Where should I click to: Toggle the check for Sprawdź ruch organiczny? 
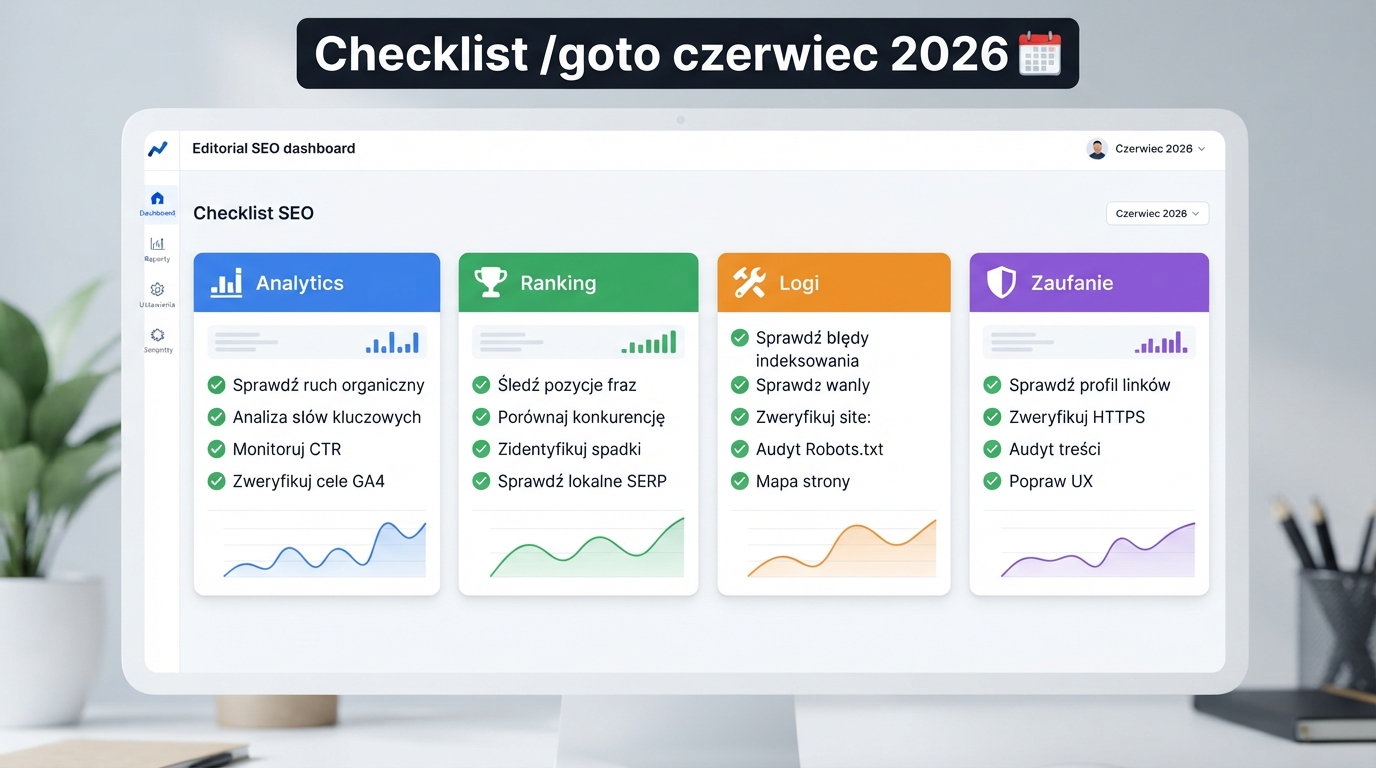pyautogui.click(x=216, y=385)
